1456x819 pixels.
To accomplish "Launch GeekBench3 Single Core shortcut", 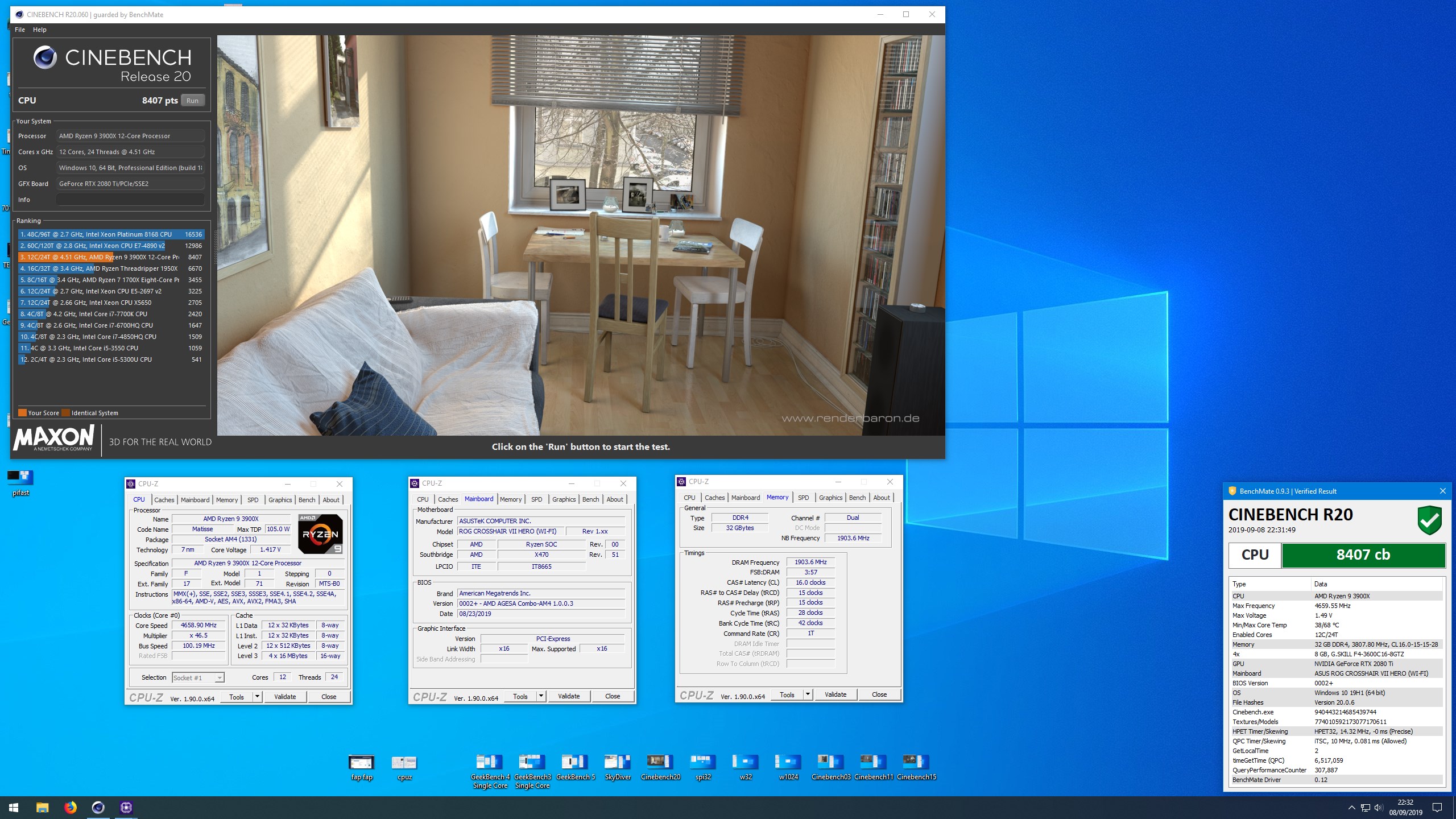I will coord(532,771).
